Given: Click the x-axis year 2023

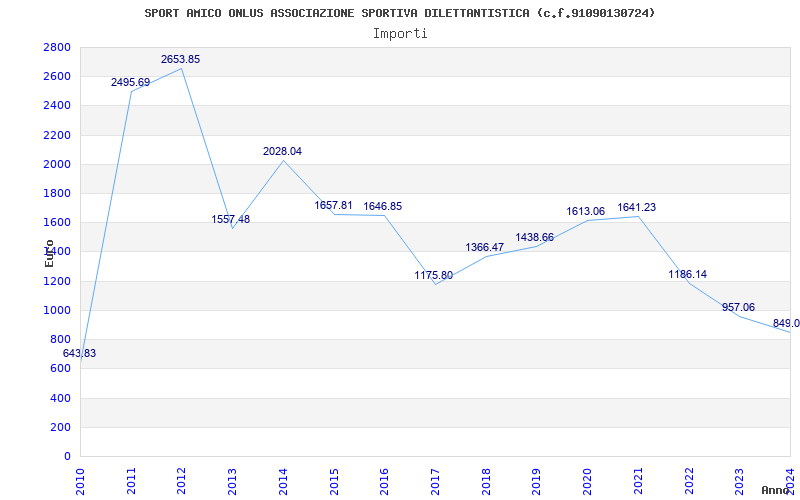Looking at the screenshot, I should click(739, 482).
